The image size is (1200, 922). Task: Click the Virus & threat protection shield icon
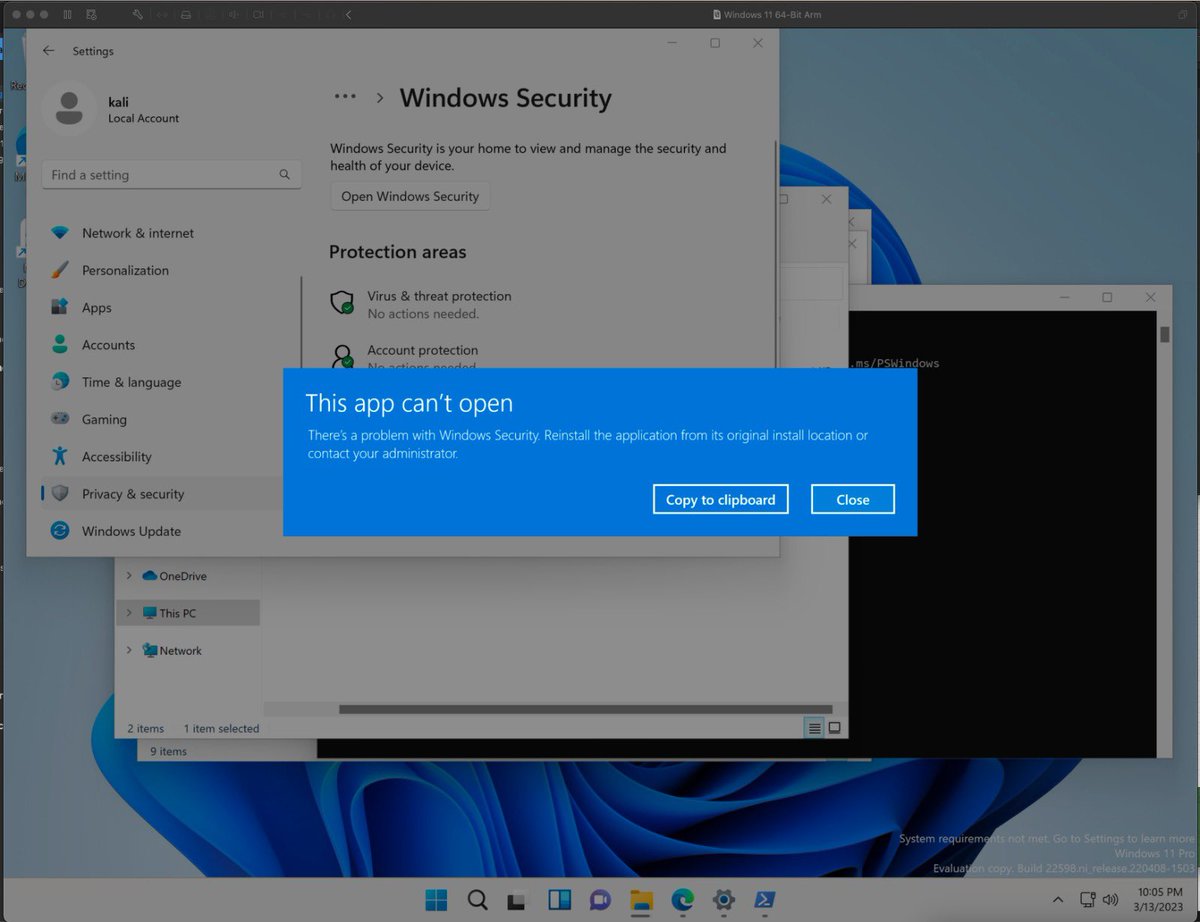[x=343, y=302]
